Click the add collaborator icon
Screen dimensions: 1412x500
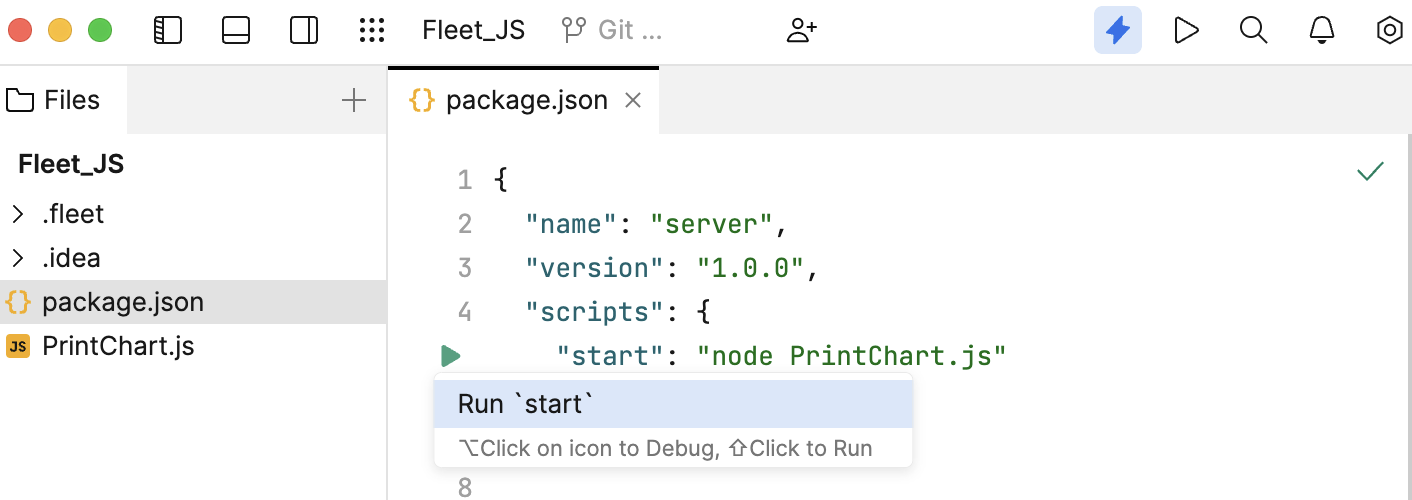pos(802,30)
